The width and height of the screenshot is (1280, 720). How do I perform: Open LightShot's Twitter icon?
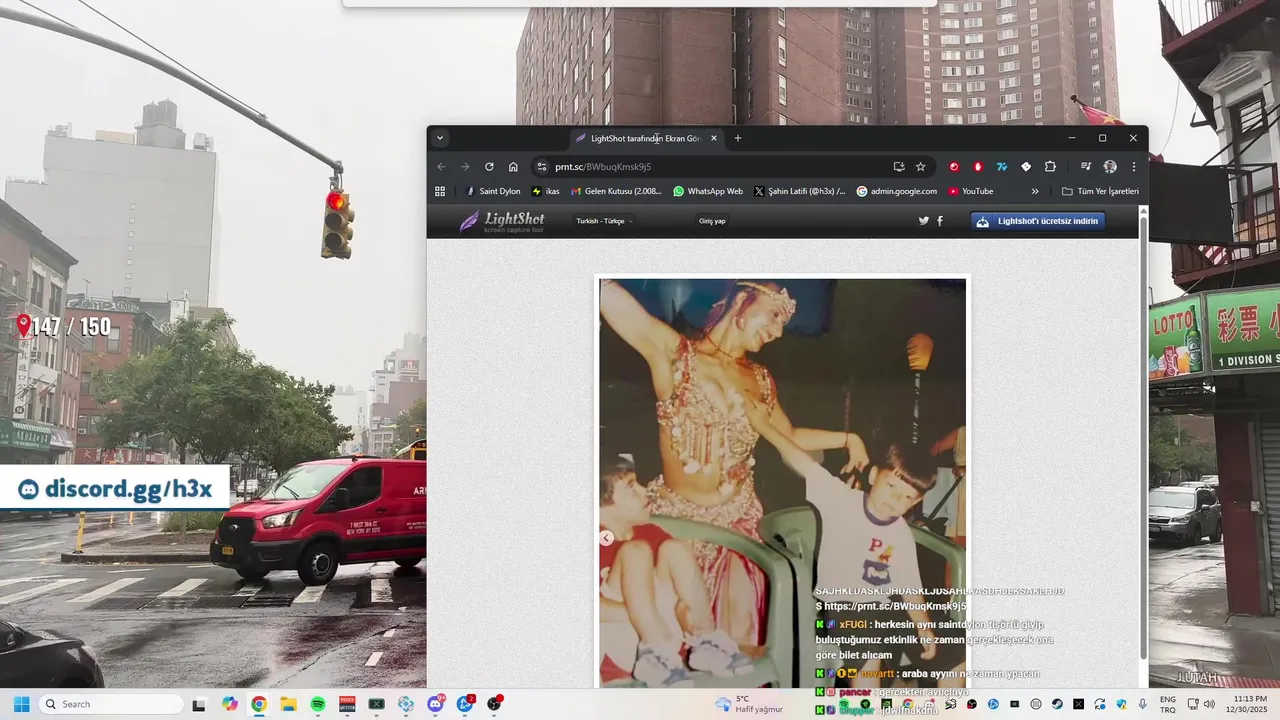(924, 221)
